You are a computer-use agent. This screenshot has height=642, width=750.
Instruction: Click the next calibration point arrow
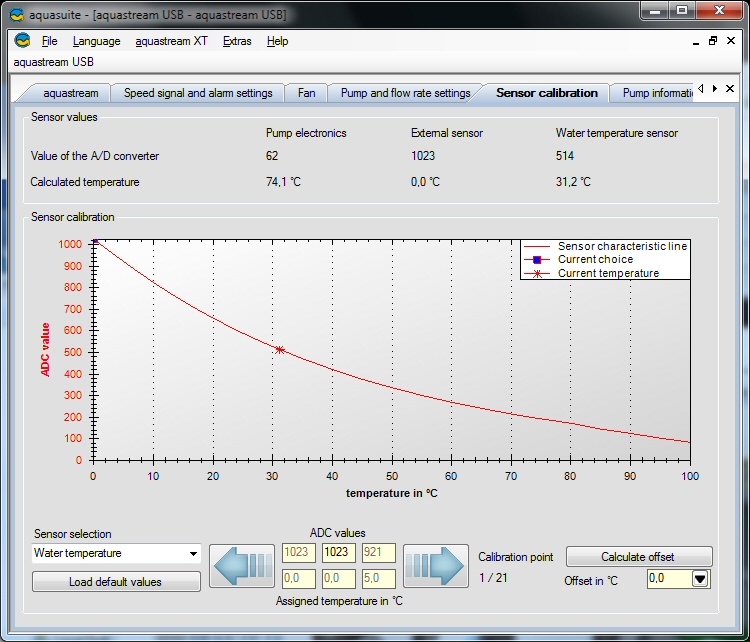pyautogui.click(x=435, y=566)
